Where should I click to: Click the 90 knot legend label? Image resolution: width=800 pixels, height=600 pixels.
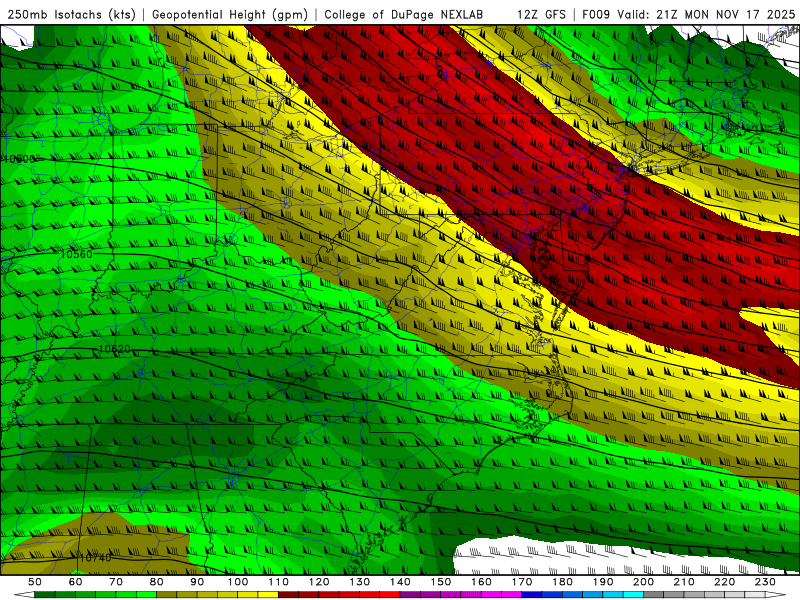pos(197,582)
